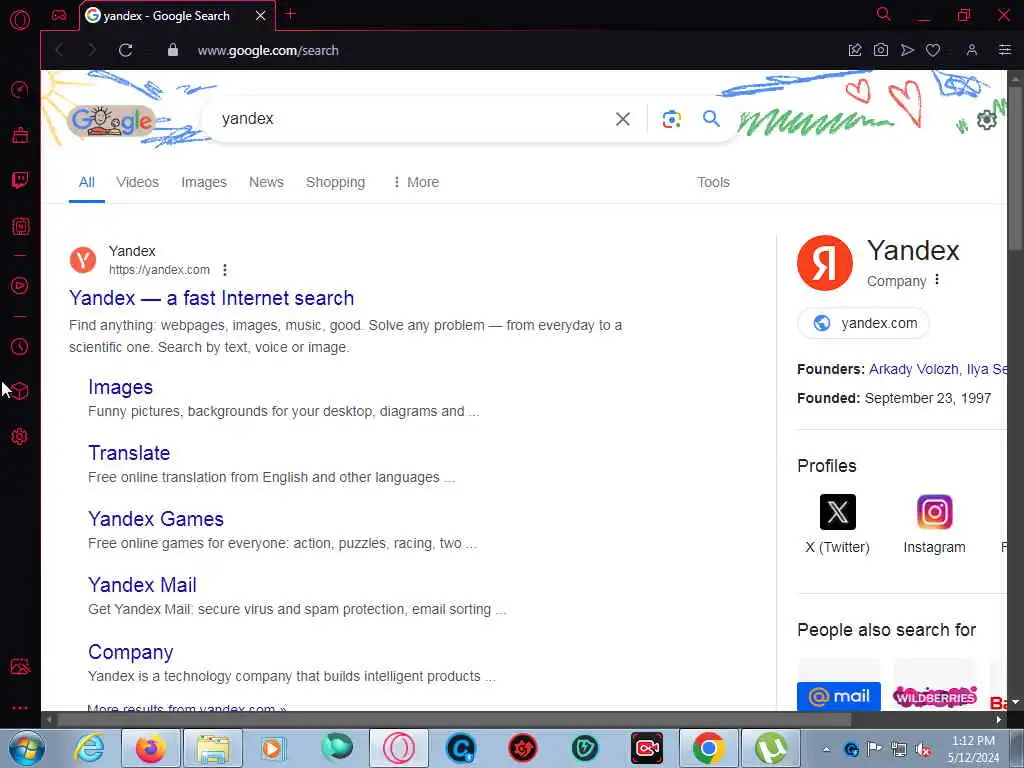Open Easy Setup sliders icon
Image resolution: width=1024 pixels, height=768 pixels.
[x=1005, y=50]
